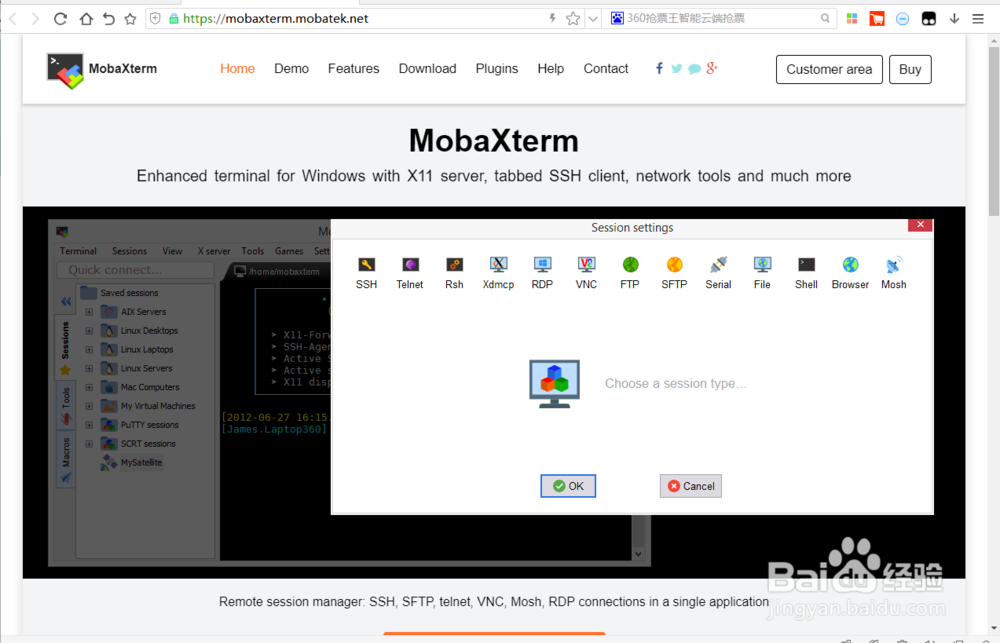Image resolution: width=1000 pixels, height=643 pixels.
Task: Expand the Mac Computers folder
Action: [89, 387]
